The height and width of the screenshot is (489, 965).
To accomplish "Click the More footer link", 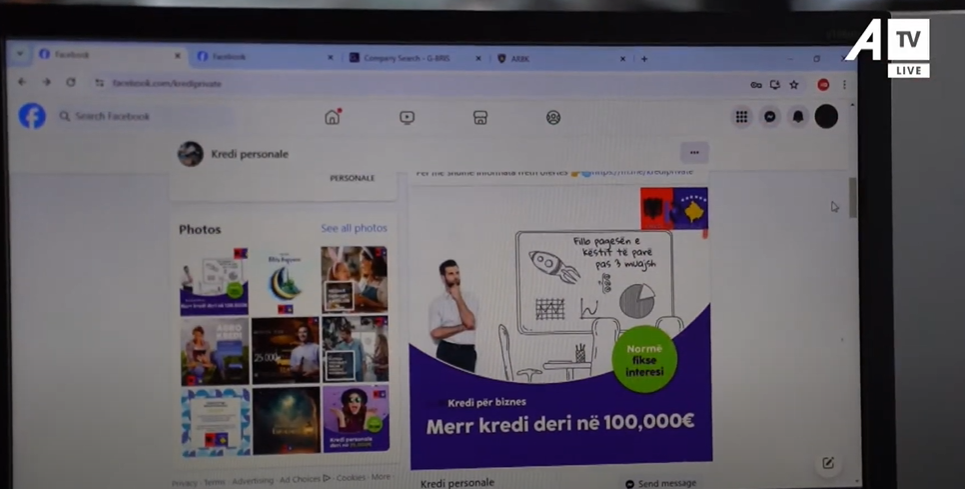I will tap(380, 477).
